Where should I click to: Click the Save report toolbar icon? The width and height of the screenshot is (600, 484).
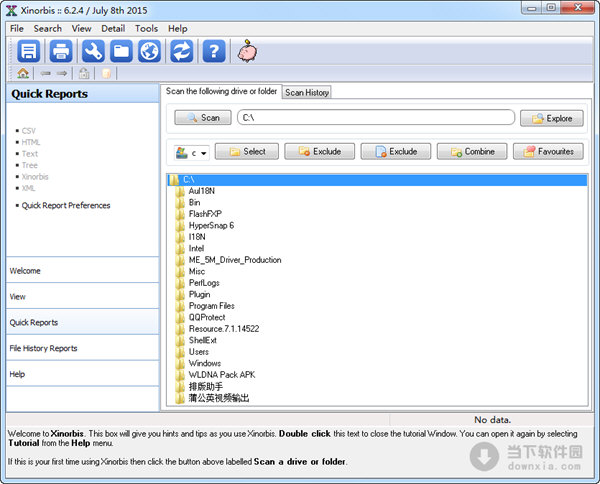click(x=28, y=51)
